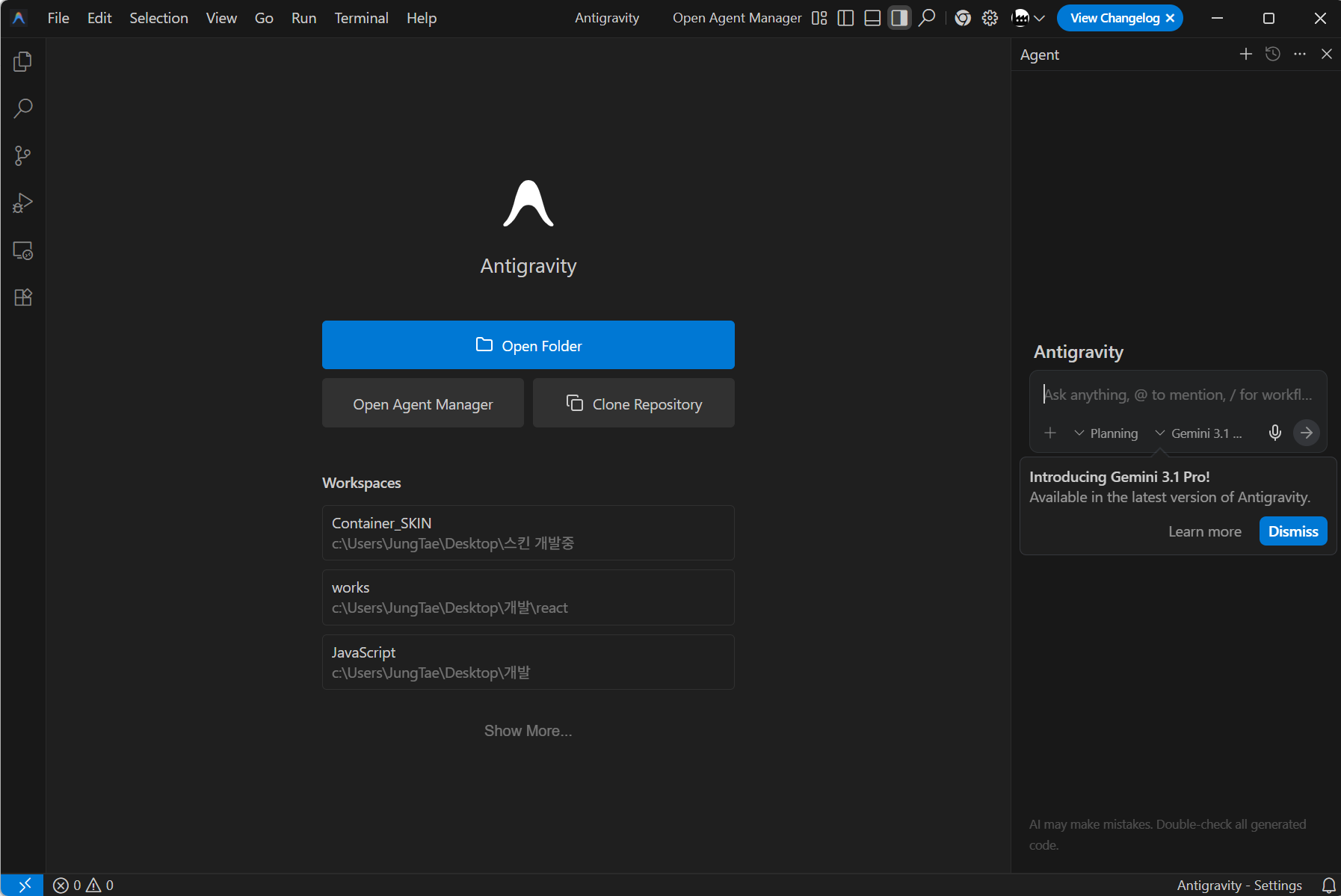Viewport: 1341px width, 896px height.
Task: Click Open Agent Manager button in welcome page
Action: pos(422,404)
